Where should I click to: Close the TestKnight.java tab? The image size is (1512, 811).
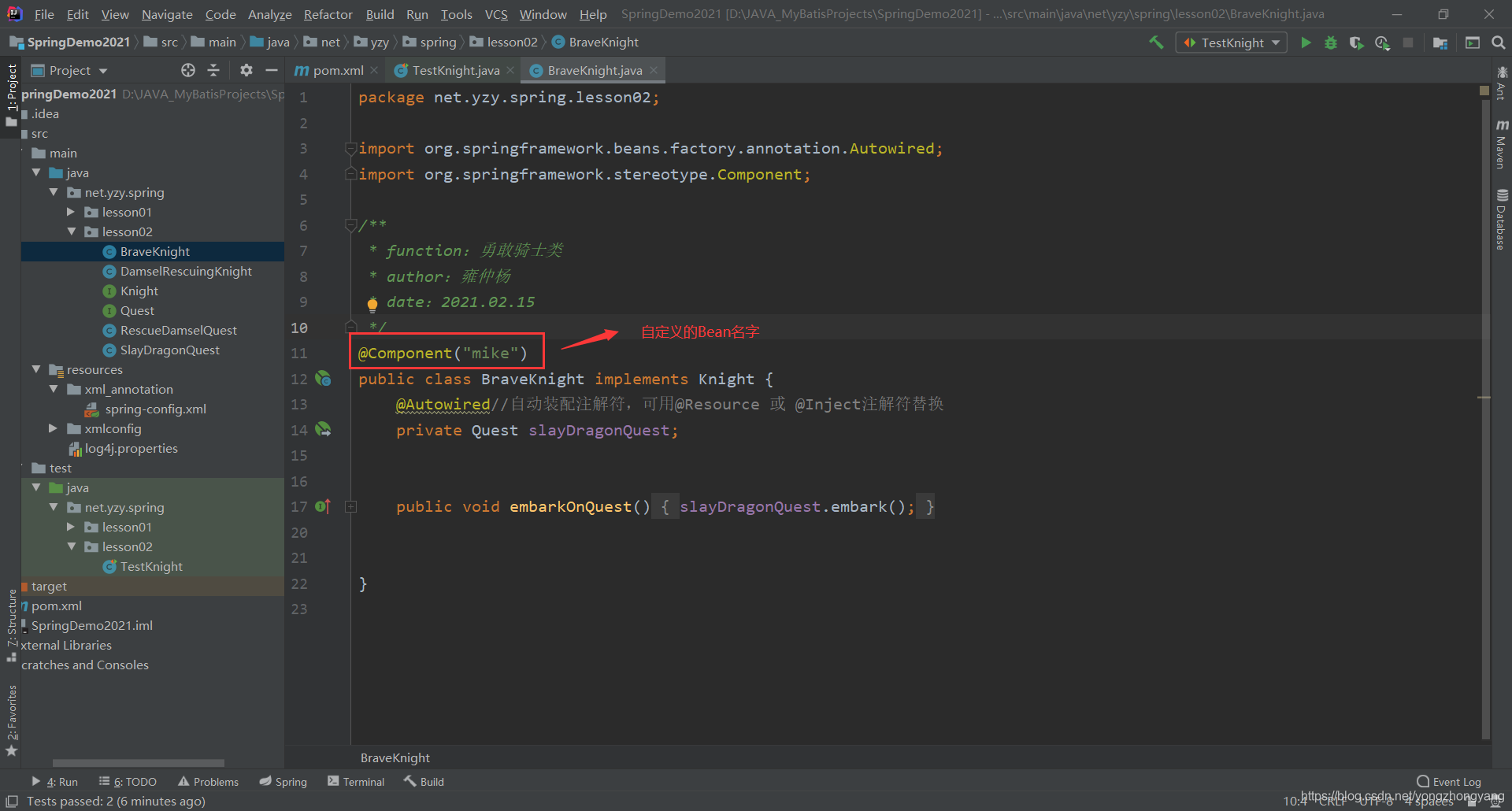tap(510, 70)
